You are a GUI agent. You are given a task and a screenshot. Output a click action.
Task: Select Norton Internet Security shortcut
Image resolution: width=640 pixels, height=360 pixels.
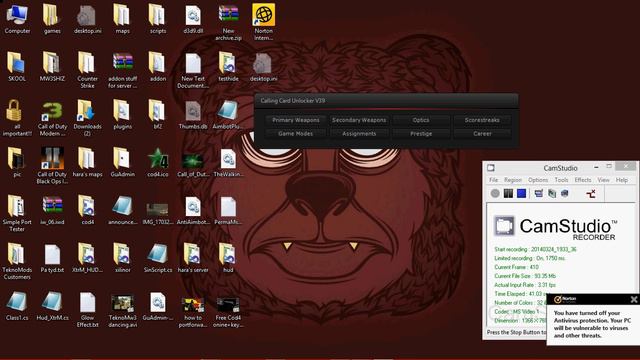pyautogui.click(x=263, y=22)
